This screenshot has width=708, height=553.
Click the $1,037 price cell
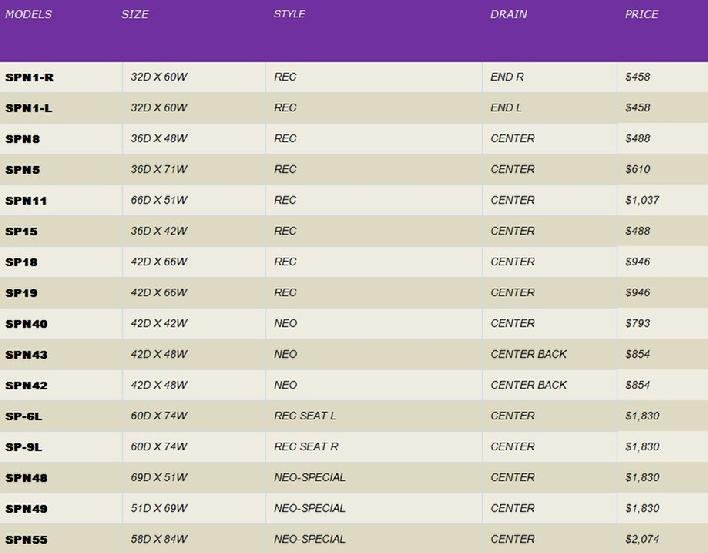coord(642,201)
